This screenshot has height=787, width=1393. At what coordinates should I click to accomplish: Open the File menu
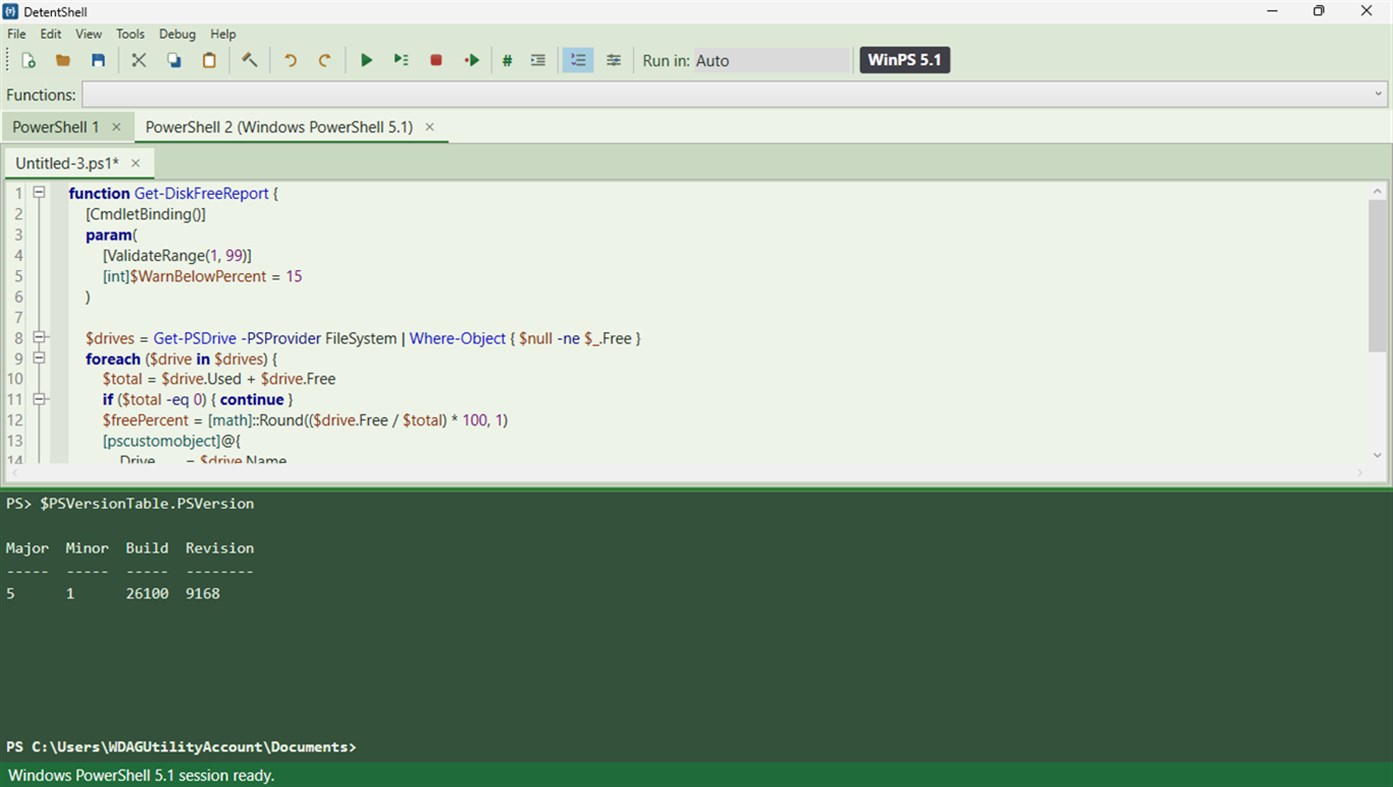17,34
